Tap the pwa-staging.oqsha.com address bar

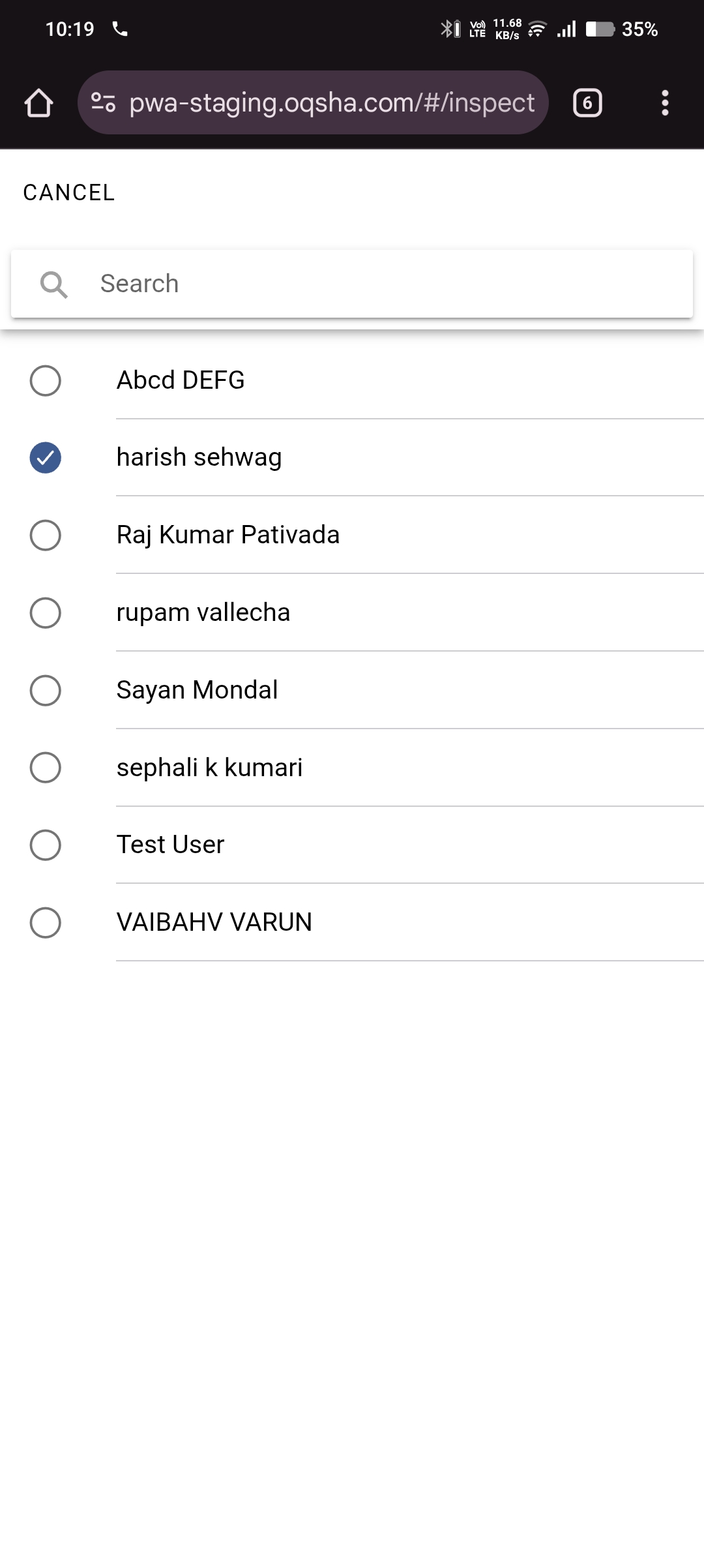(331, 103)
